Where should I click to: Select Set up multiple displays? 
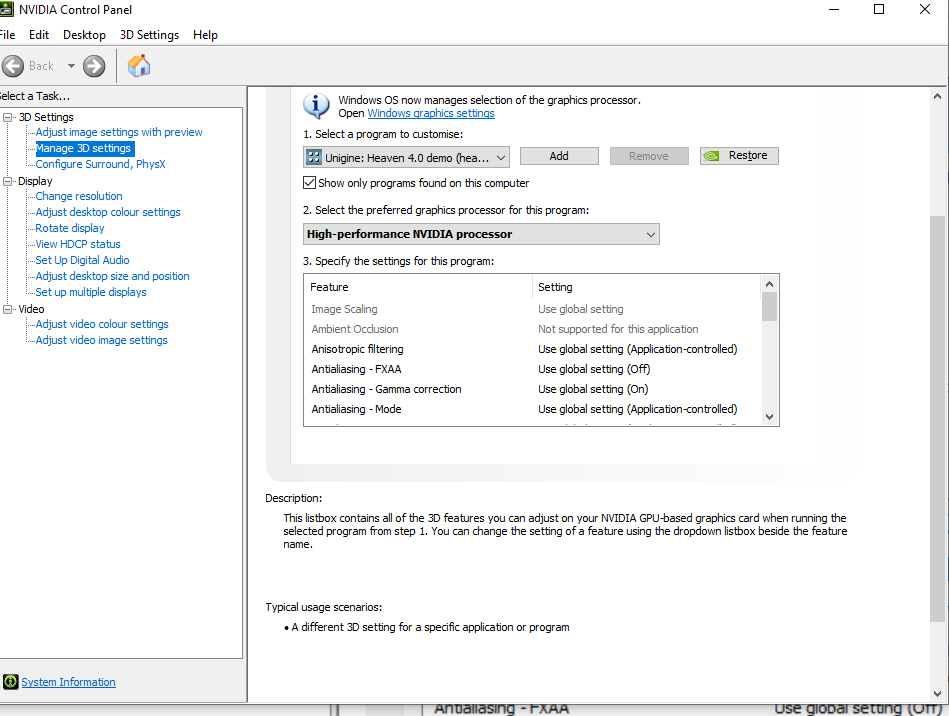(91, 292)
